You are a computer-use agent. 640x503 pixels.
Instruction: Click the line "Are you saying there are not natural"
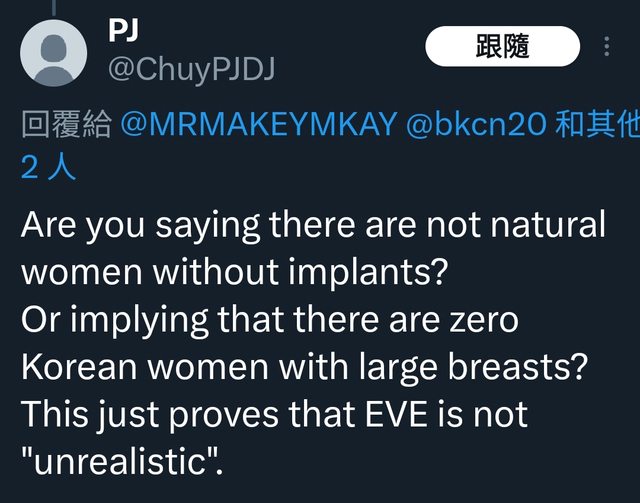pyautogui.click(x=313, y=224)
